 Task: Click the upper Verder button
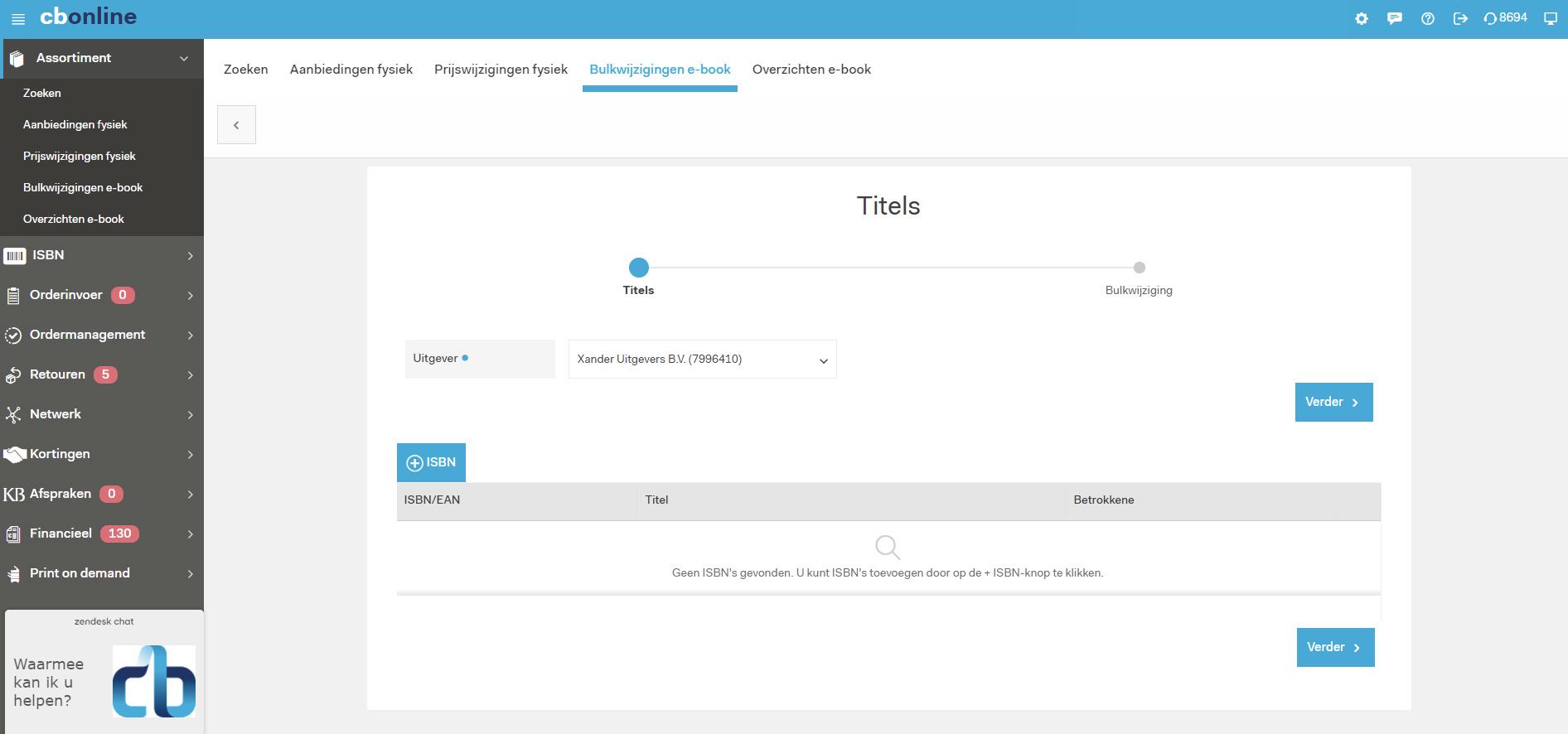[1333, 402]
